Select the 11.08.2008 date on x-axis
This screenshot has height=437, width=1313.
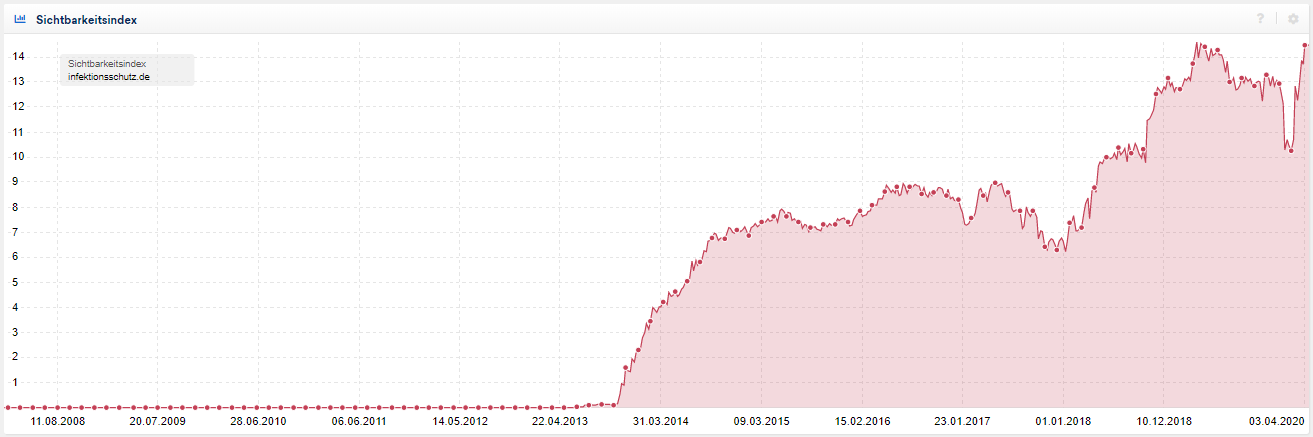[58, 422]
